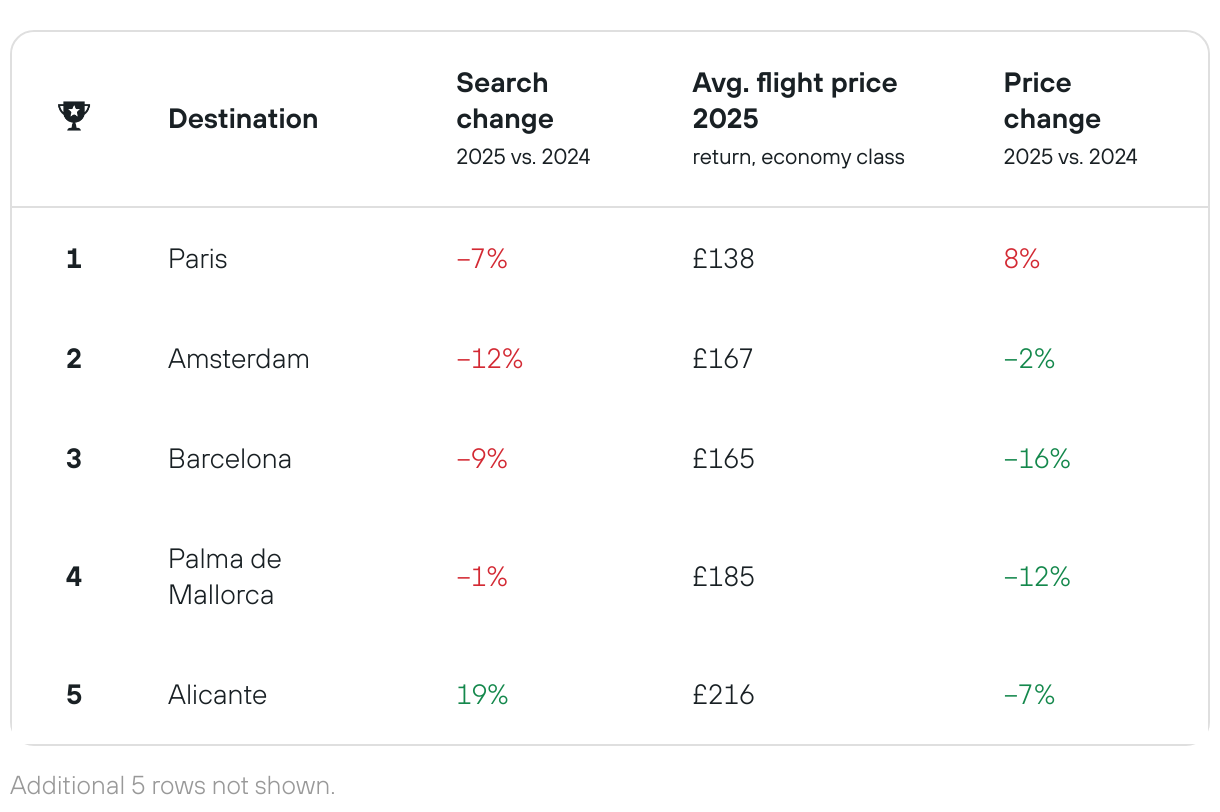
Task: Click the Avg. flight price 2025 header
Action: (x=795, y=101)
